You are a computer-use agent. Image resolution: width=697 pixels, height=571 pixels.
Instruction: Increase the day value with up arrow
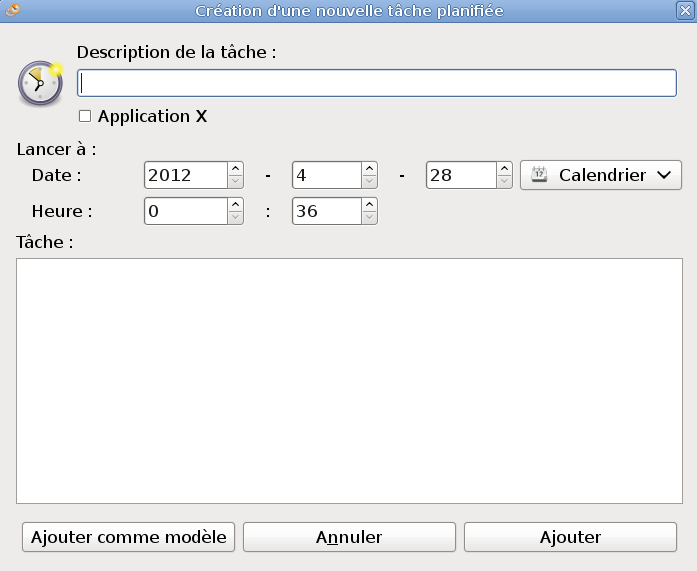click(505, 169)
